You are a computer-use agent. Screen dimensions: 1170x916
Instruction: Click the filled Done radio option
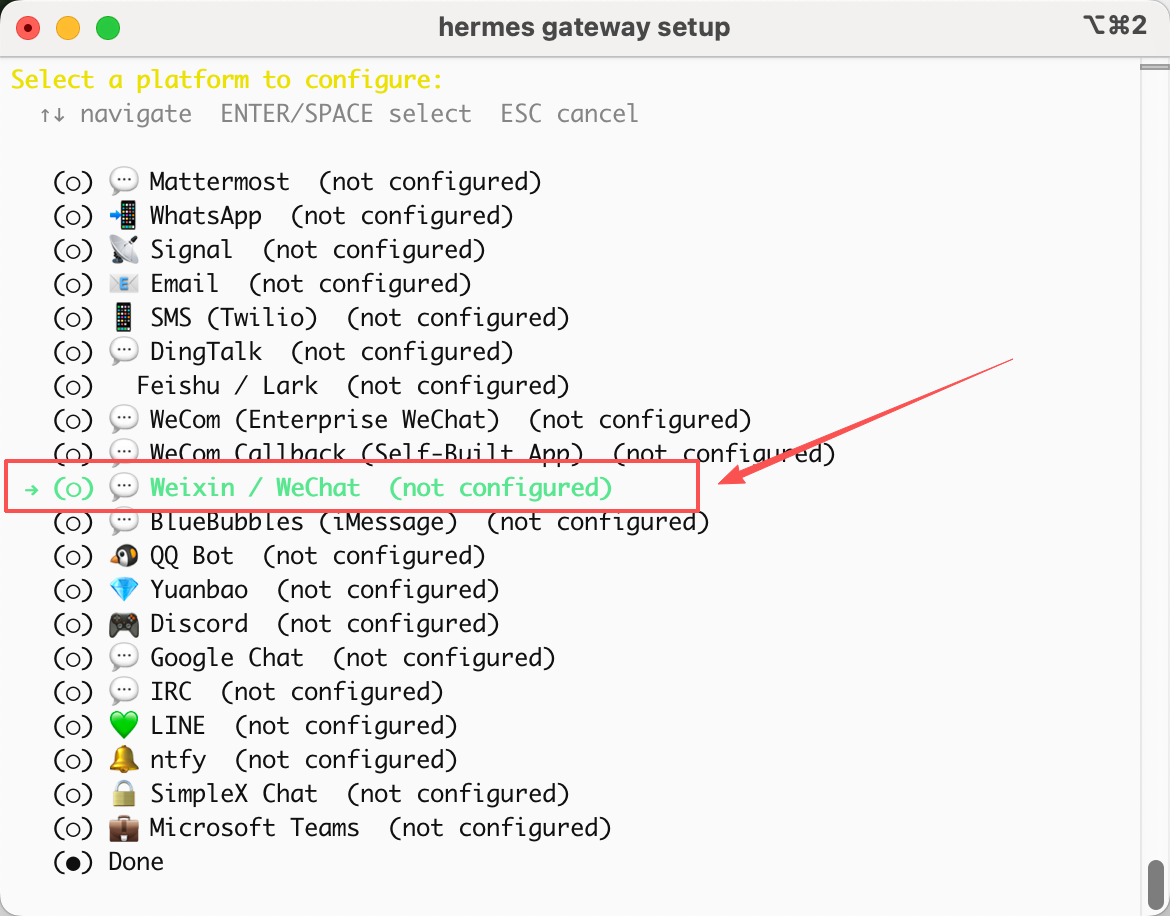coord(73,862)
